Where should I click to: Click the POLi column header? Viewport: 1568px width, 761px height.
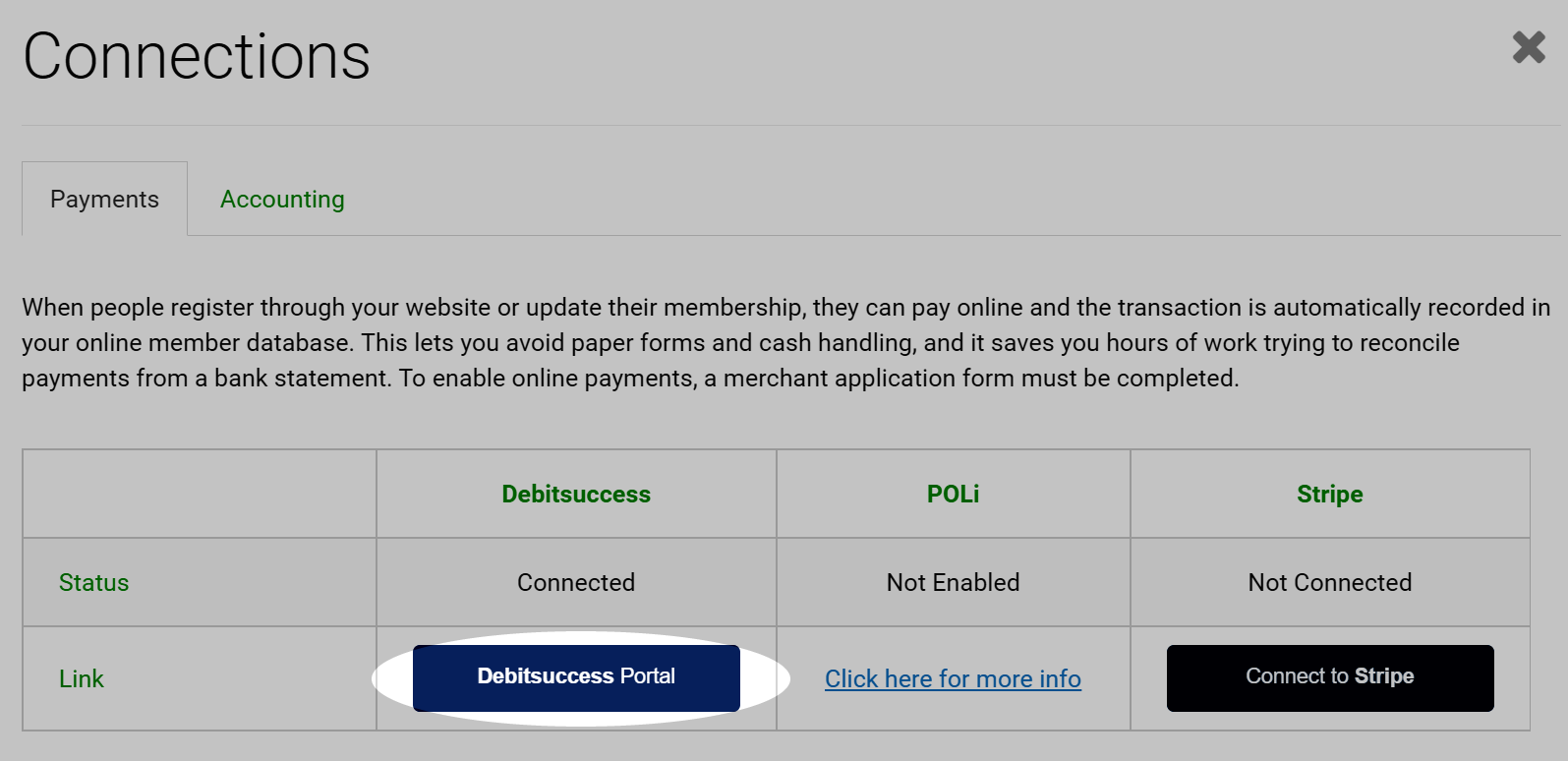tap(953, 494)
